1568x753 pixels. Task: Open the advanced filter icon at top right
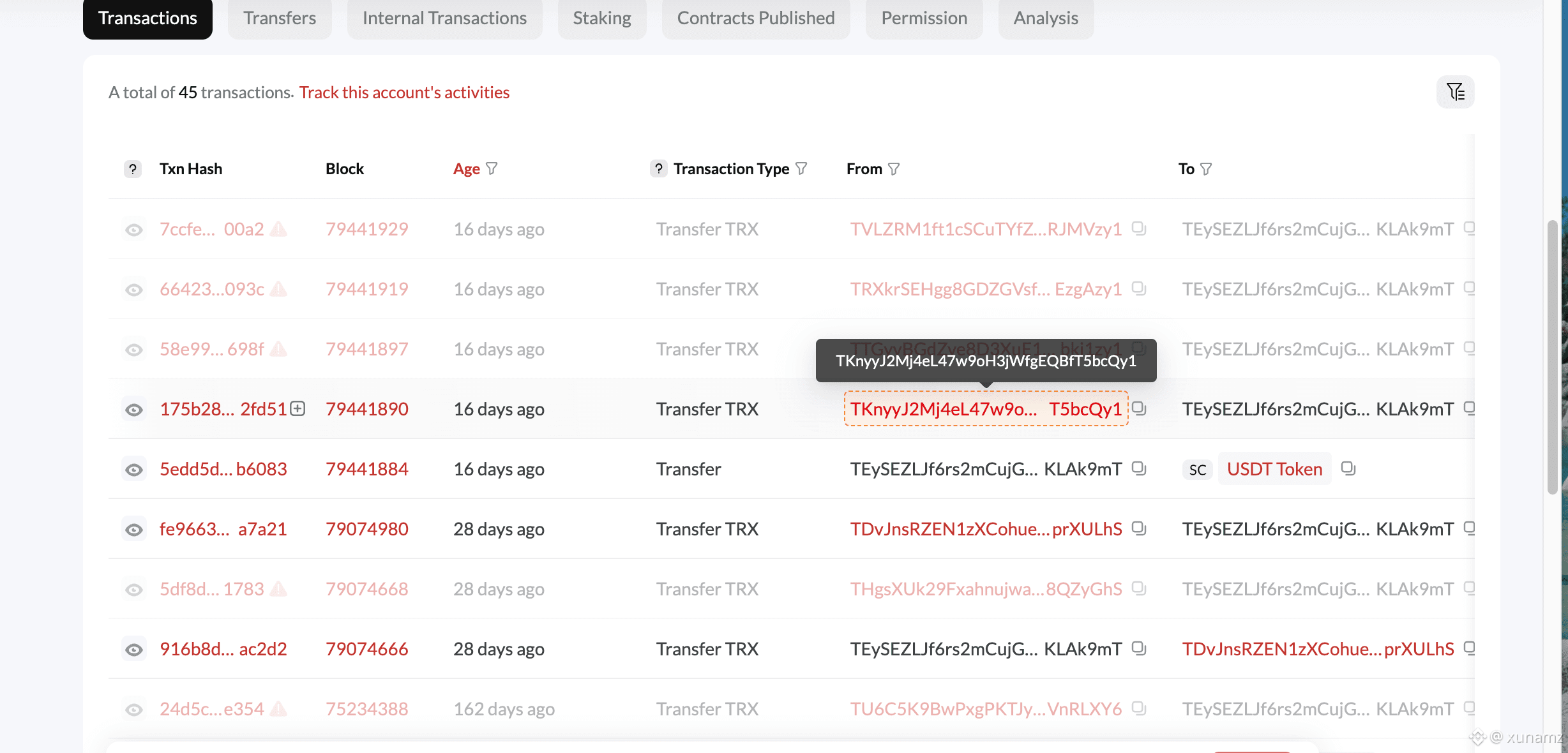pyautogui.click(x=1455, y=93)
